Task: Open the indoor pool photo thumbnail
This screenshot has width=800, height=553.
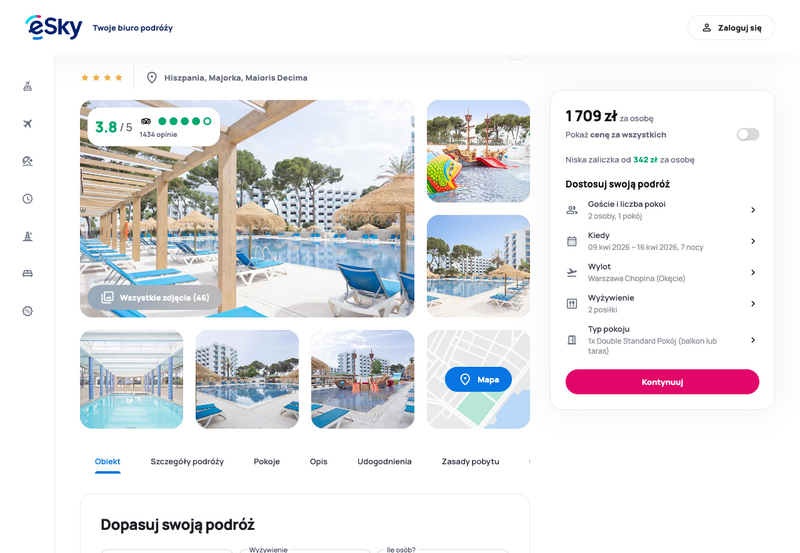Action: point(132,379)
